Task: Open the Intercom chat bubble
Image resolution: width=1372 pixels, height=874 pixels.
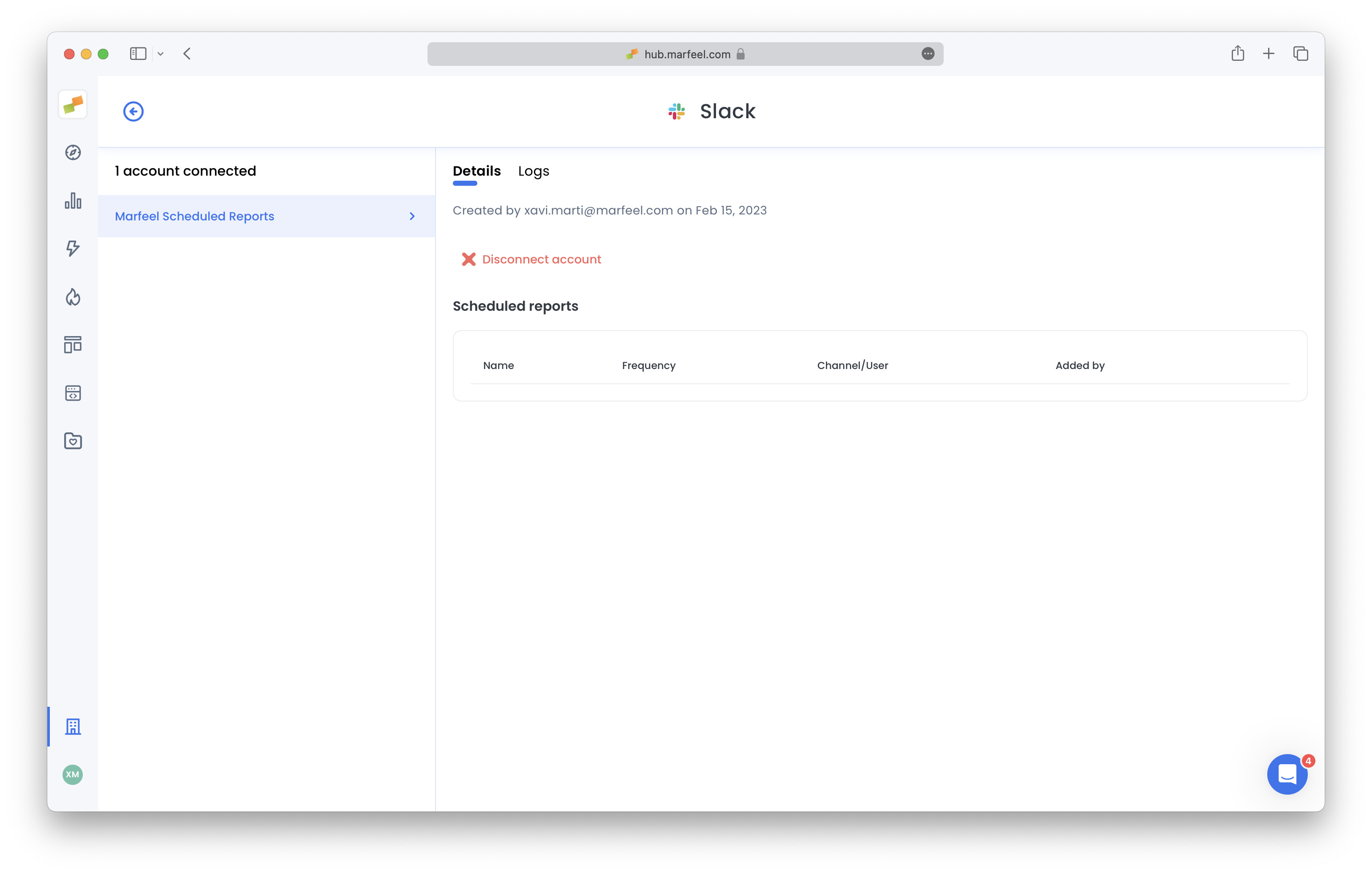Action: click(x=1287, y=774)
